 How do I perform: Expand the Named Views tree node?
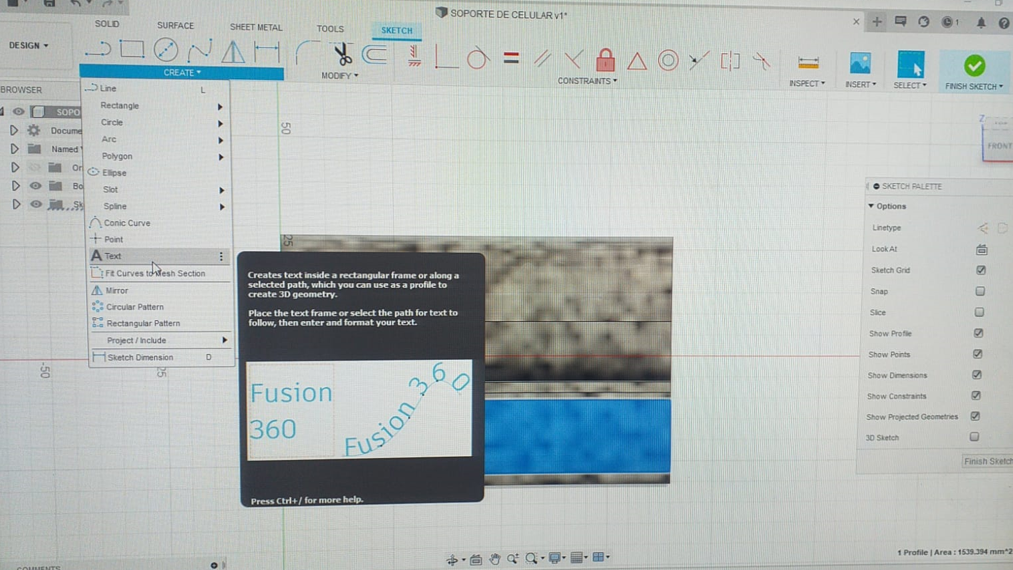point(14,149)
